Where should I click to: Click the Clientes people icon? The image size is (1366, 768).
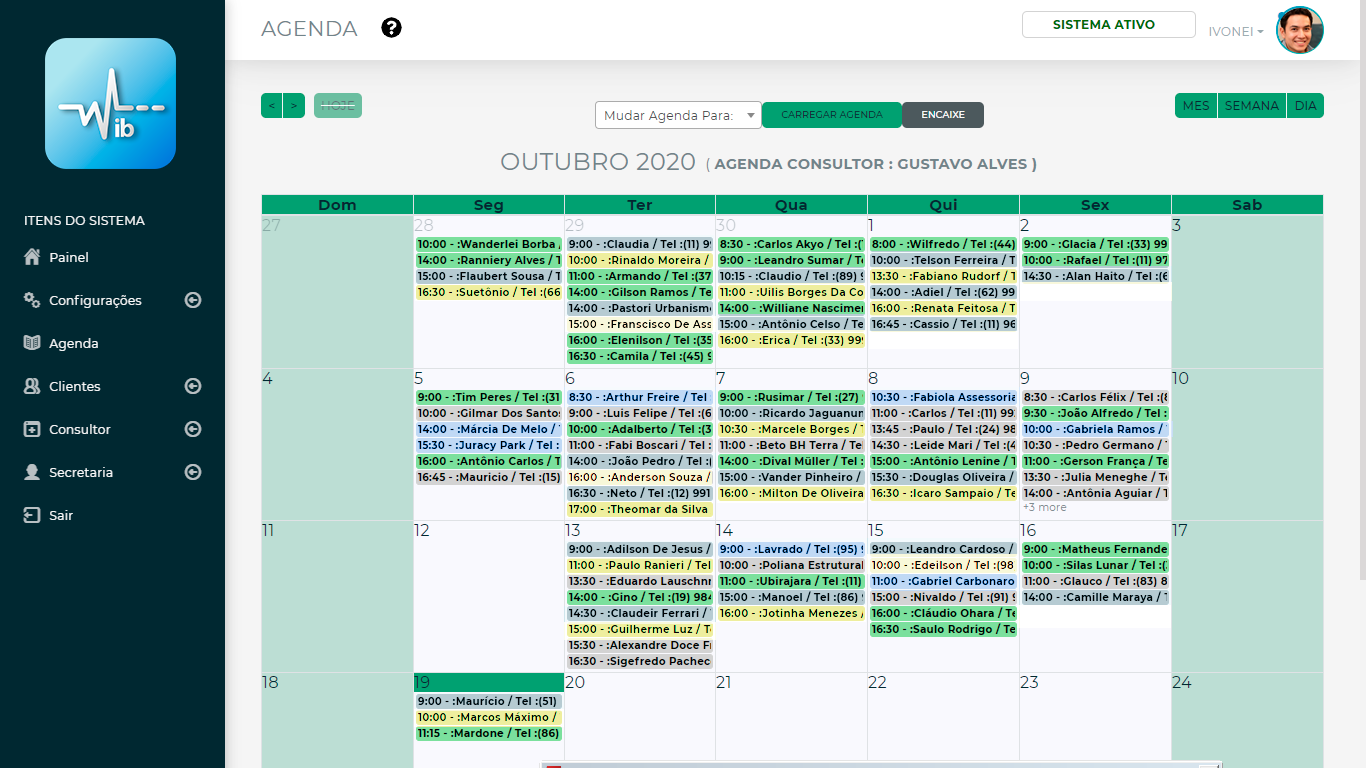tap(32, 386)
